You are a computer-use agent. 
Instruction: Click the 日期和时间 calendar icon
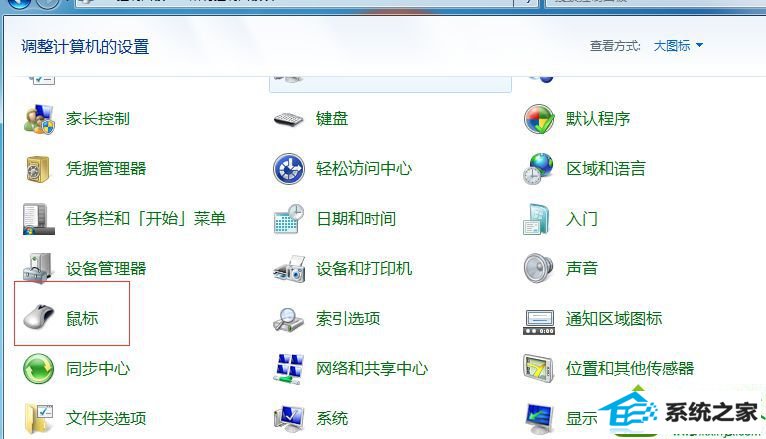click(x=289, y=219)
